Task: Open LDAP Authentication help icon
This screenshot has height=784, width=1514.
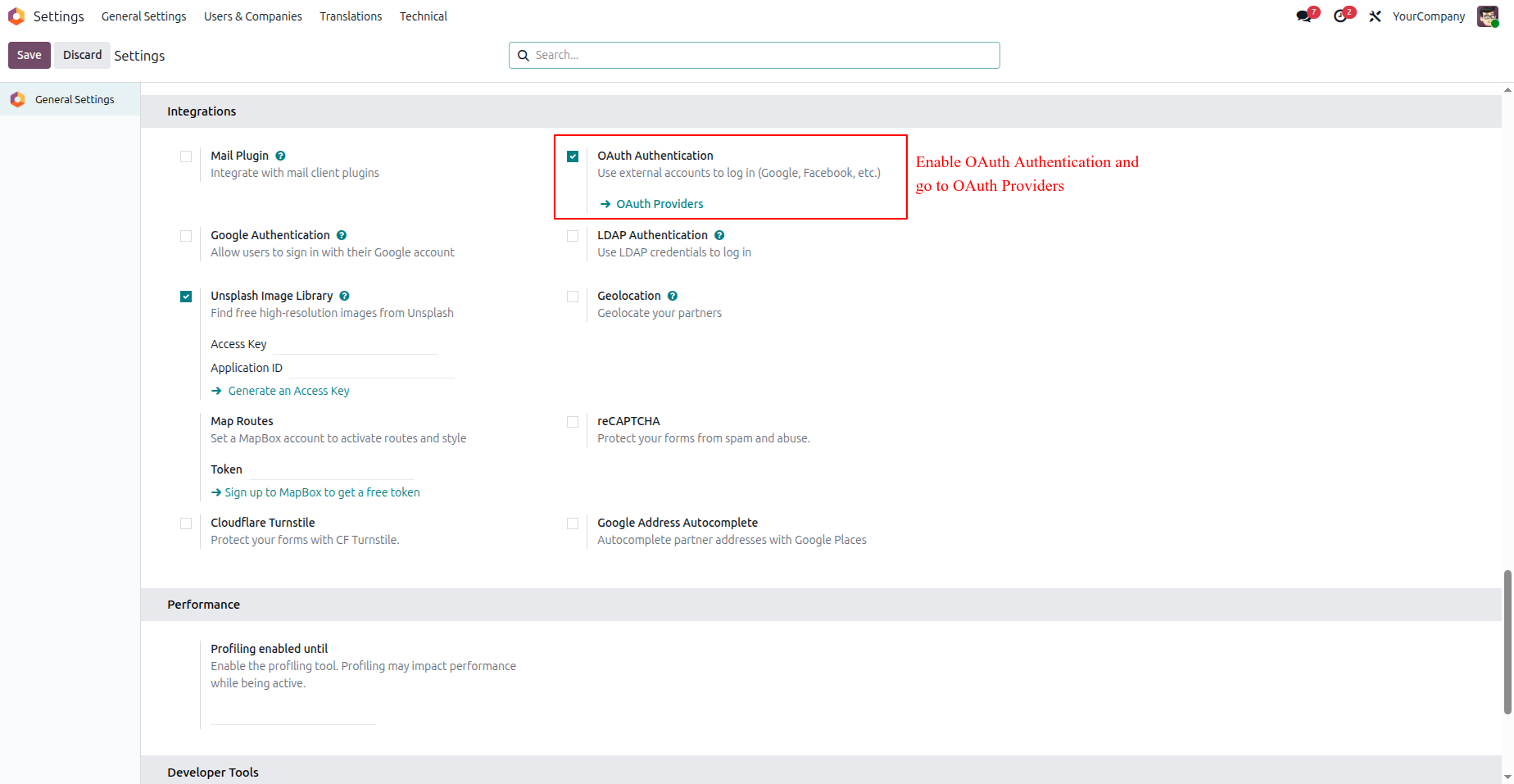Action: [719, 235]
